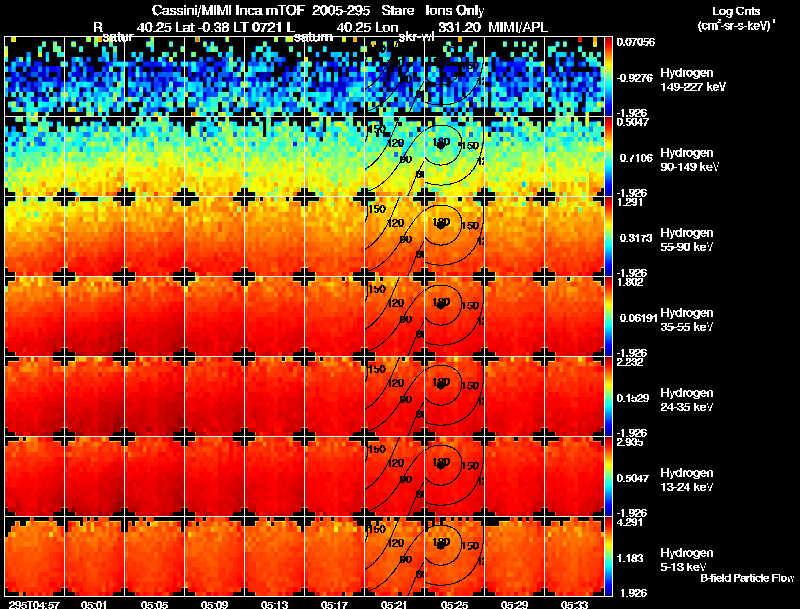The image size is (800, 609).
Task: Click the B-field Particle Flow text
Action: coord(747,578)
